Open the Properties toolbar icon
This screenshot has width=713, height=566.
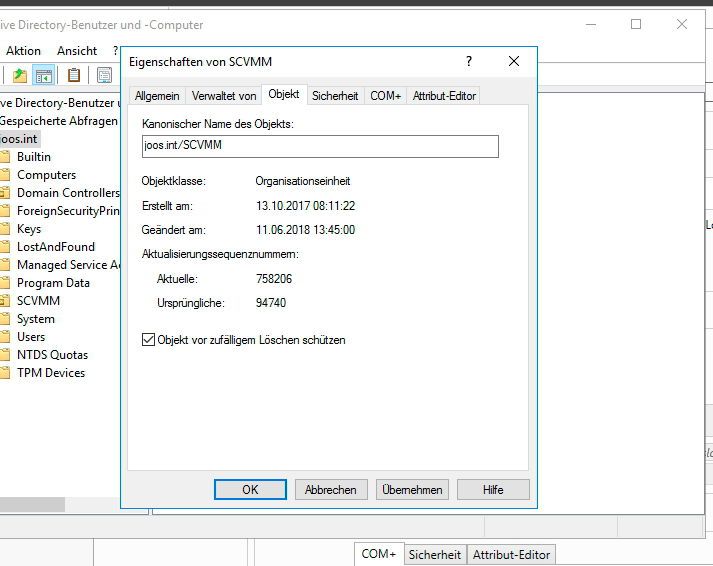[x=105, y=75]
